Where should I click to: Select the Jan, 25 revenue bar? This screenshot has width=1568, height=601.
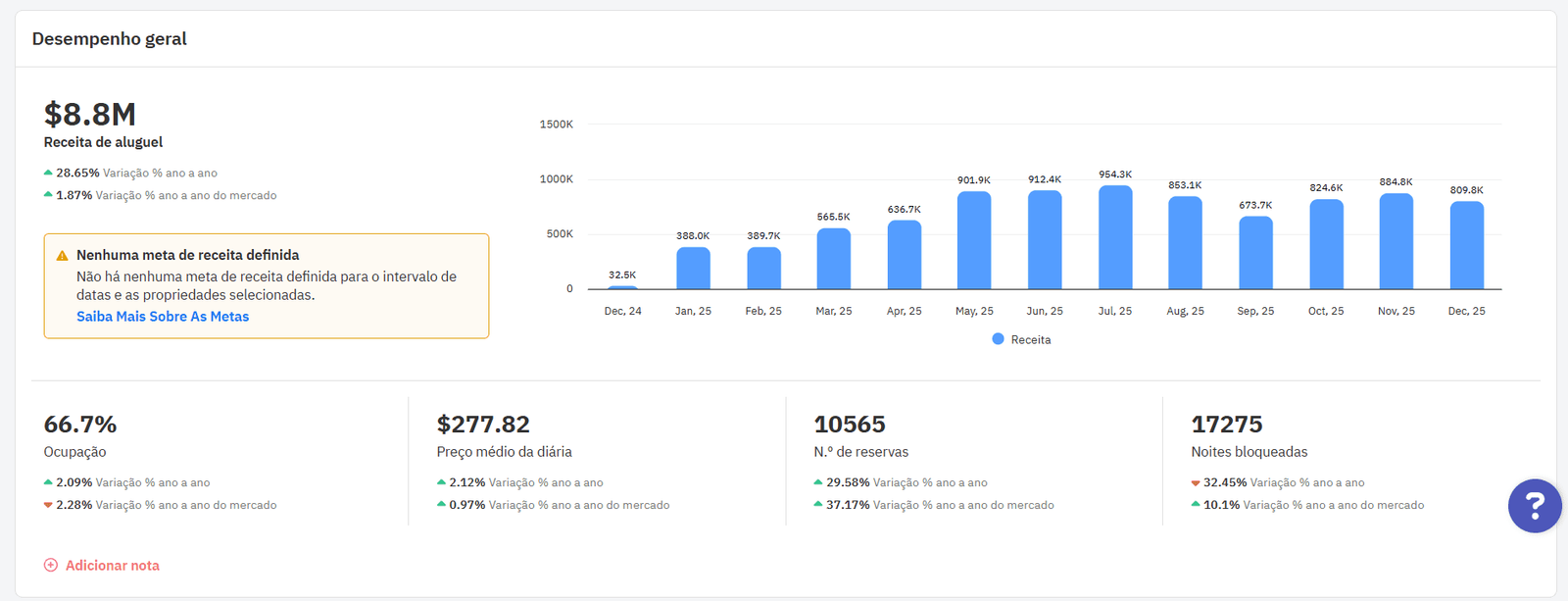click(693, 268)
